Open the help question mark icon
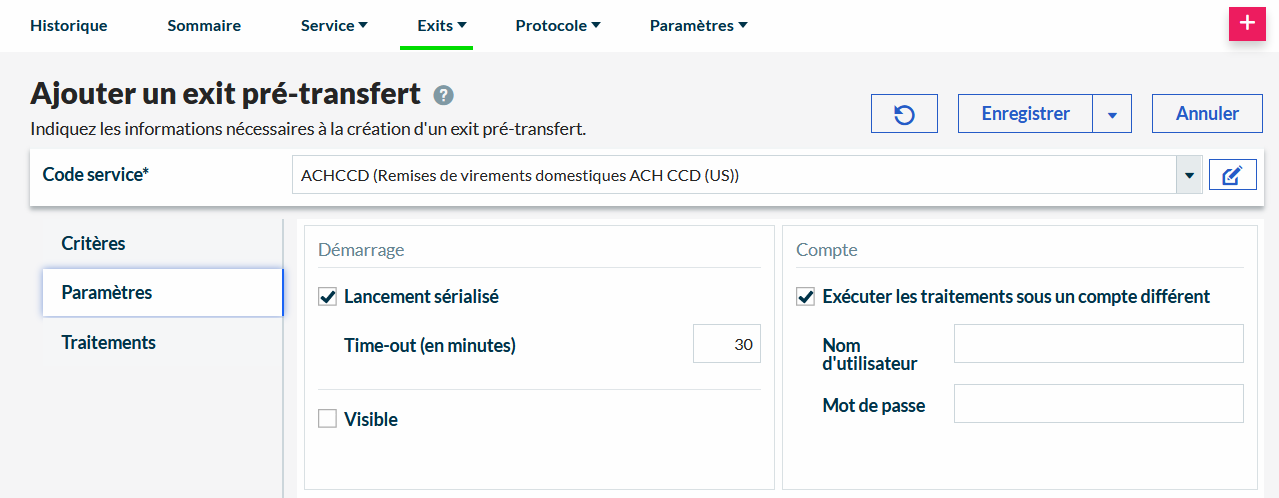 tap(444, 96)
